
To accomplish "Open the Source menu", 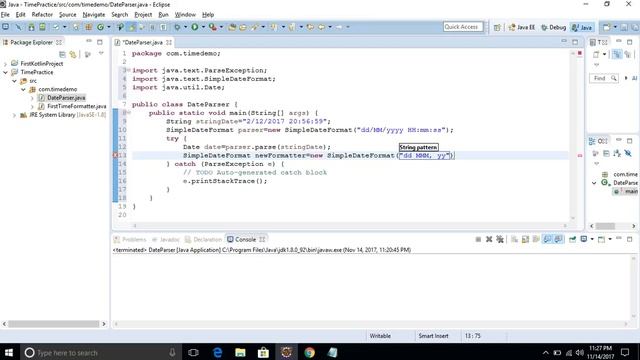I will (x=67, y=14).
